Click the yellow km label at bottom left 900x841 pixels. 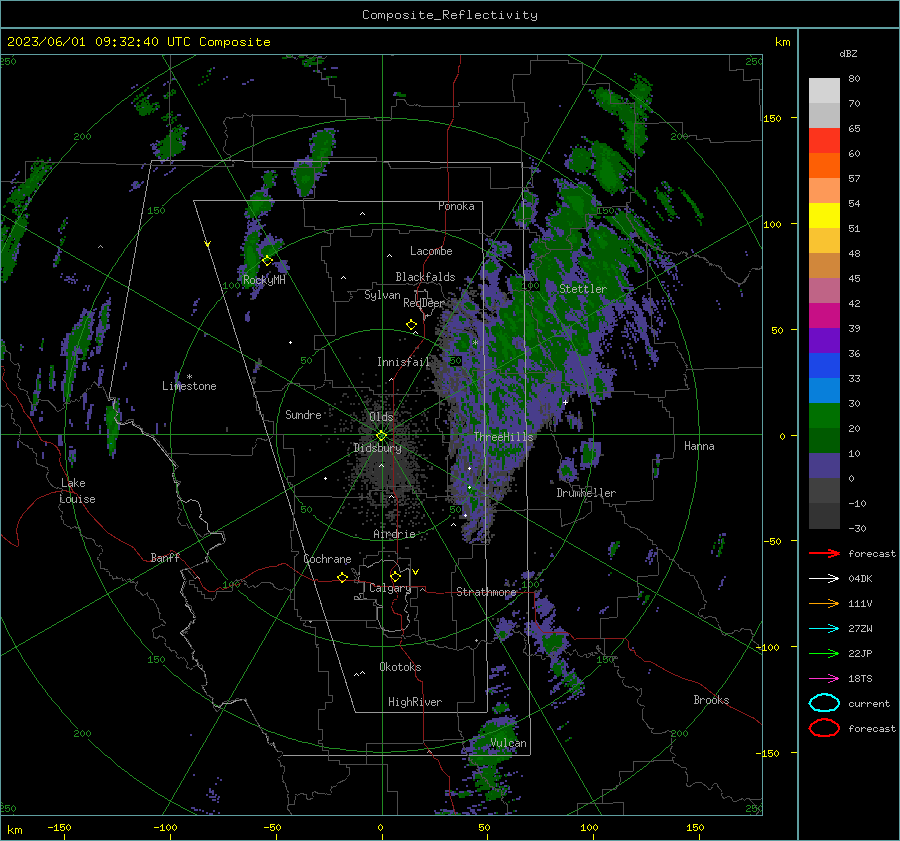click(x=14, y=830)
